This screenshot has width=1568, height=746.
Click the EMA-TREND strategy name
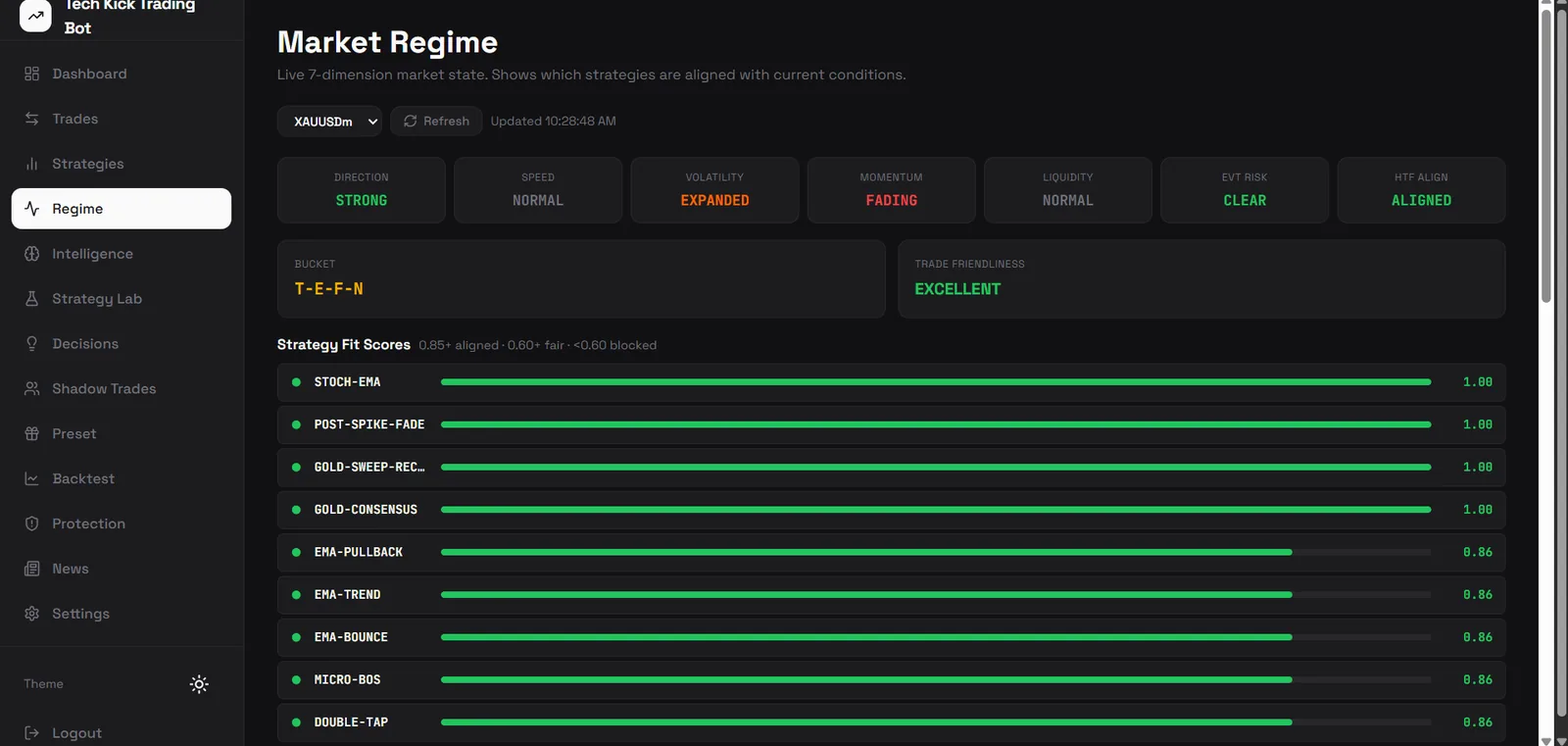pyautogui.click(x=347, y=595)
